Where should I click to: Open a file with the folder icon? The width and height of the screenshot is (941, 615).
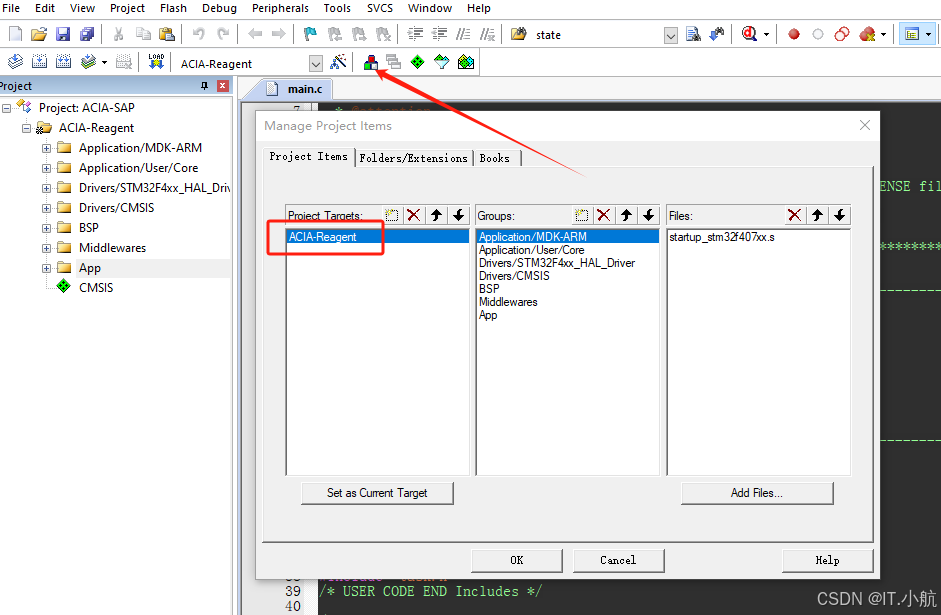[39, 34]
